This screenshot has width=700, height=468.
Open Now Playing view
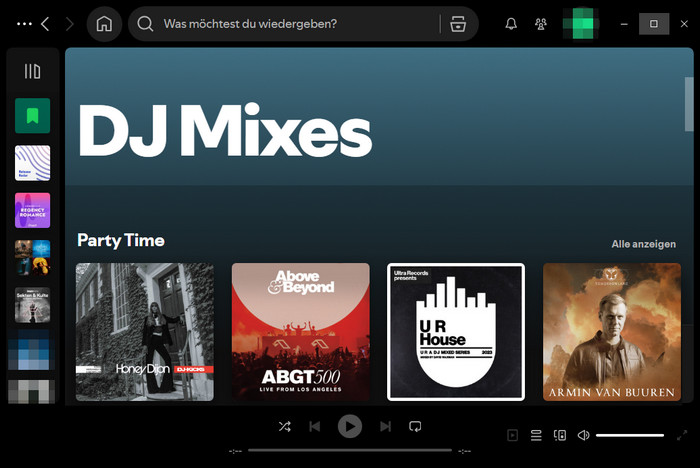[512, 435]
